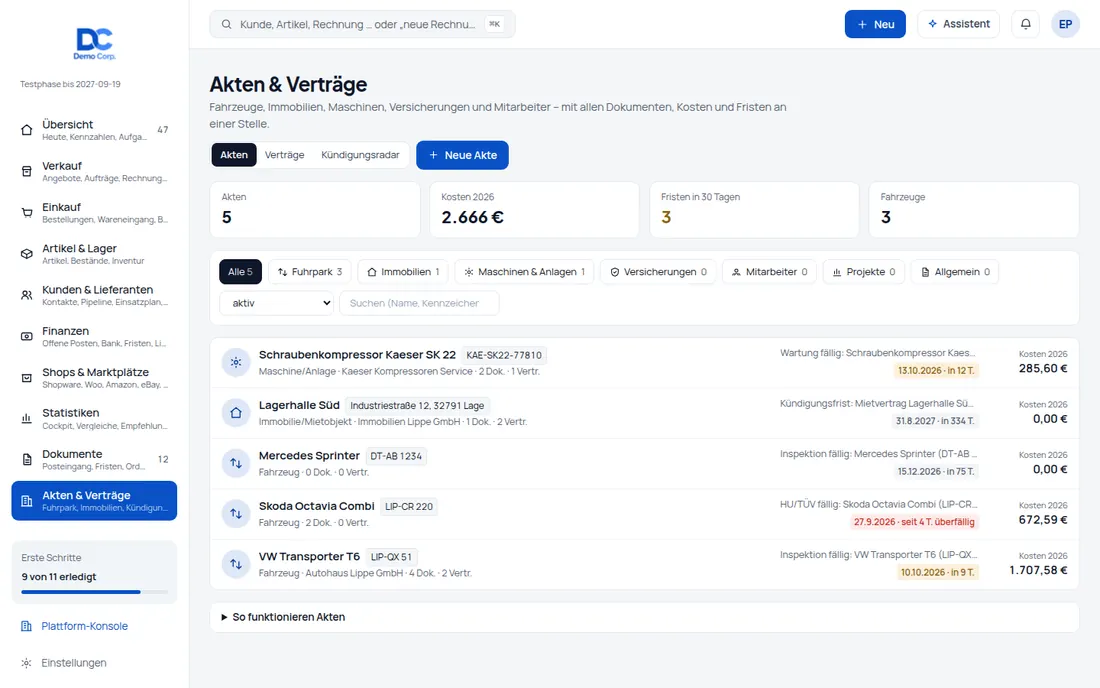Click the Einstellungen gear icon
1100x688 pixels.
pos(26,663)
